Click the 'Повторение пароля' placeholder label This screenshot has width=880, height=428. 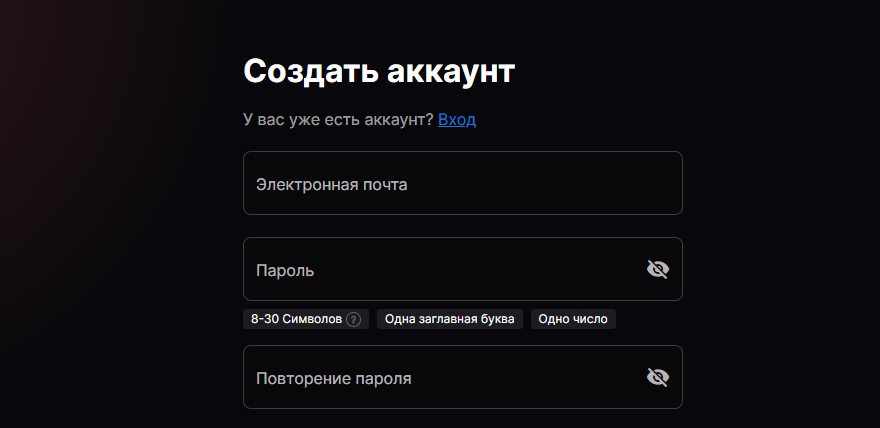(x=333, y=379)
